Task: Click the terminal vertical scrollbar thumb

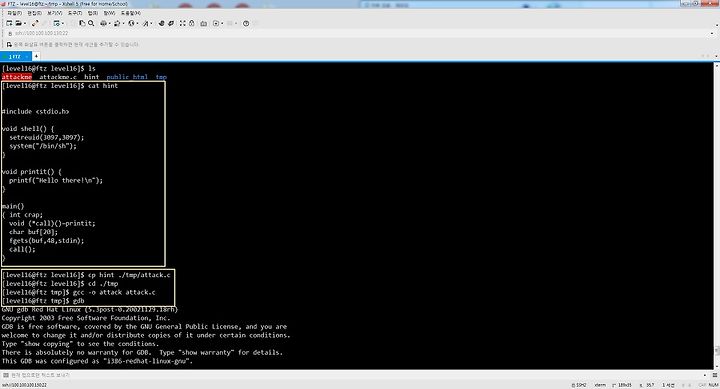Action: point(717,351)
